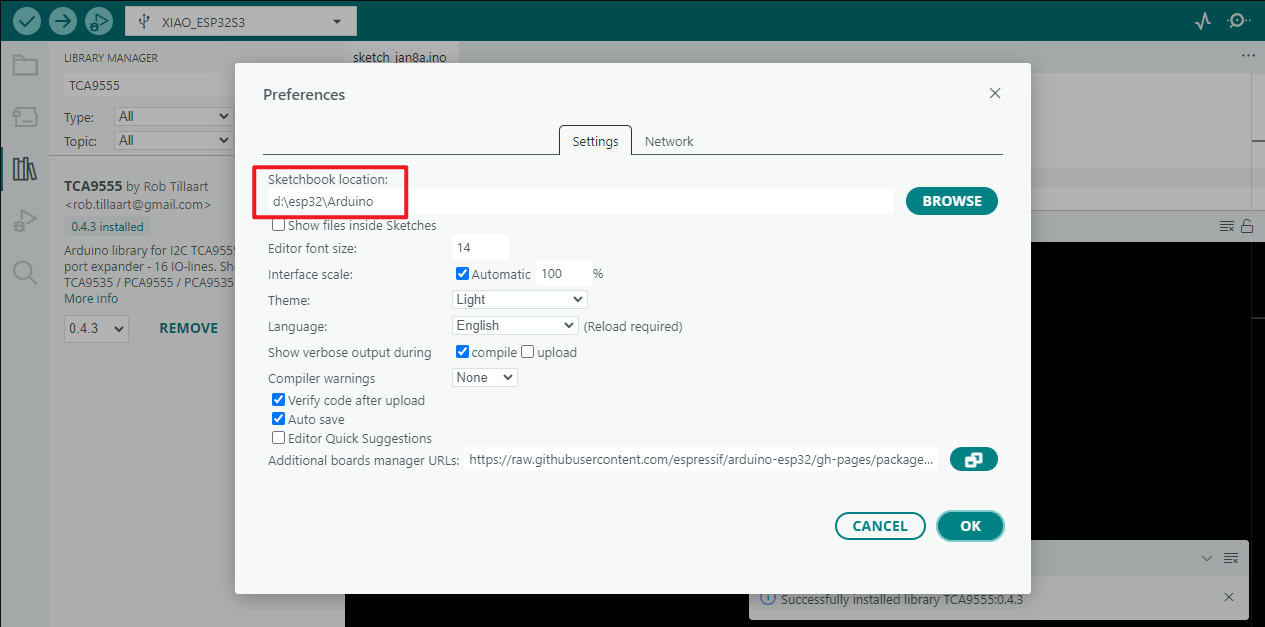Enable Editor Quick Suggestions checkbox
This screenshot has width=1265, height=627.
click(x=279, y=439)
